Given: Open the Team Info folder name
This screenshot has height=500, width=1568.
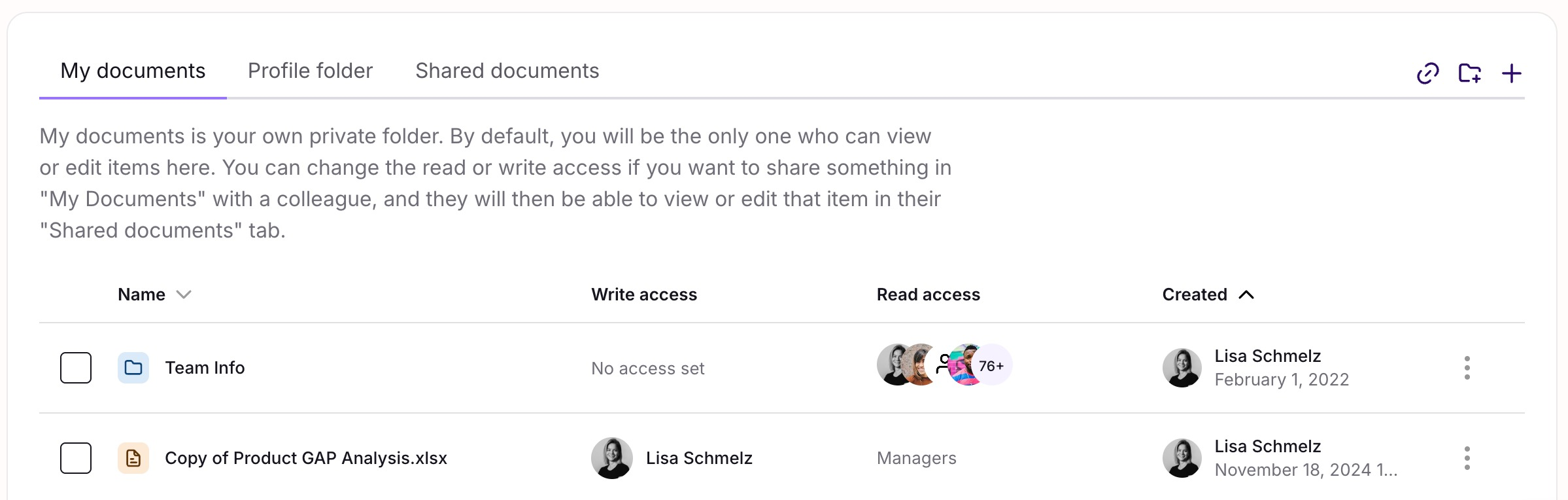Looking at the screenshot, I should click(x=205, y=368).
